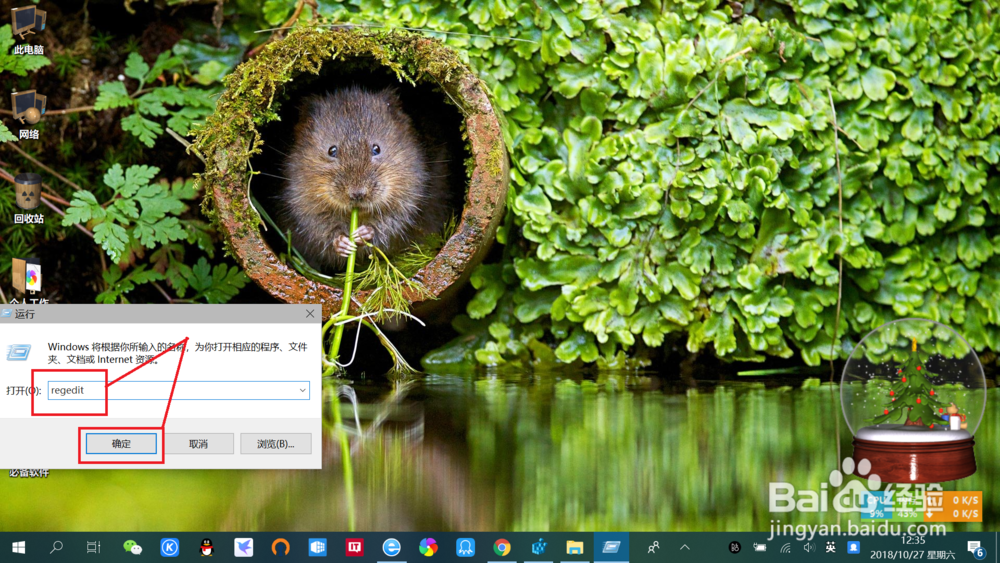1000x563 pixels.
Task: Select the 回收站 recycle bin icon
Action: (x=29, y=199)
